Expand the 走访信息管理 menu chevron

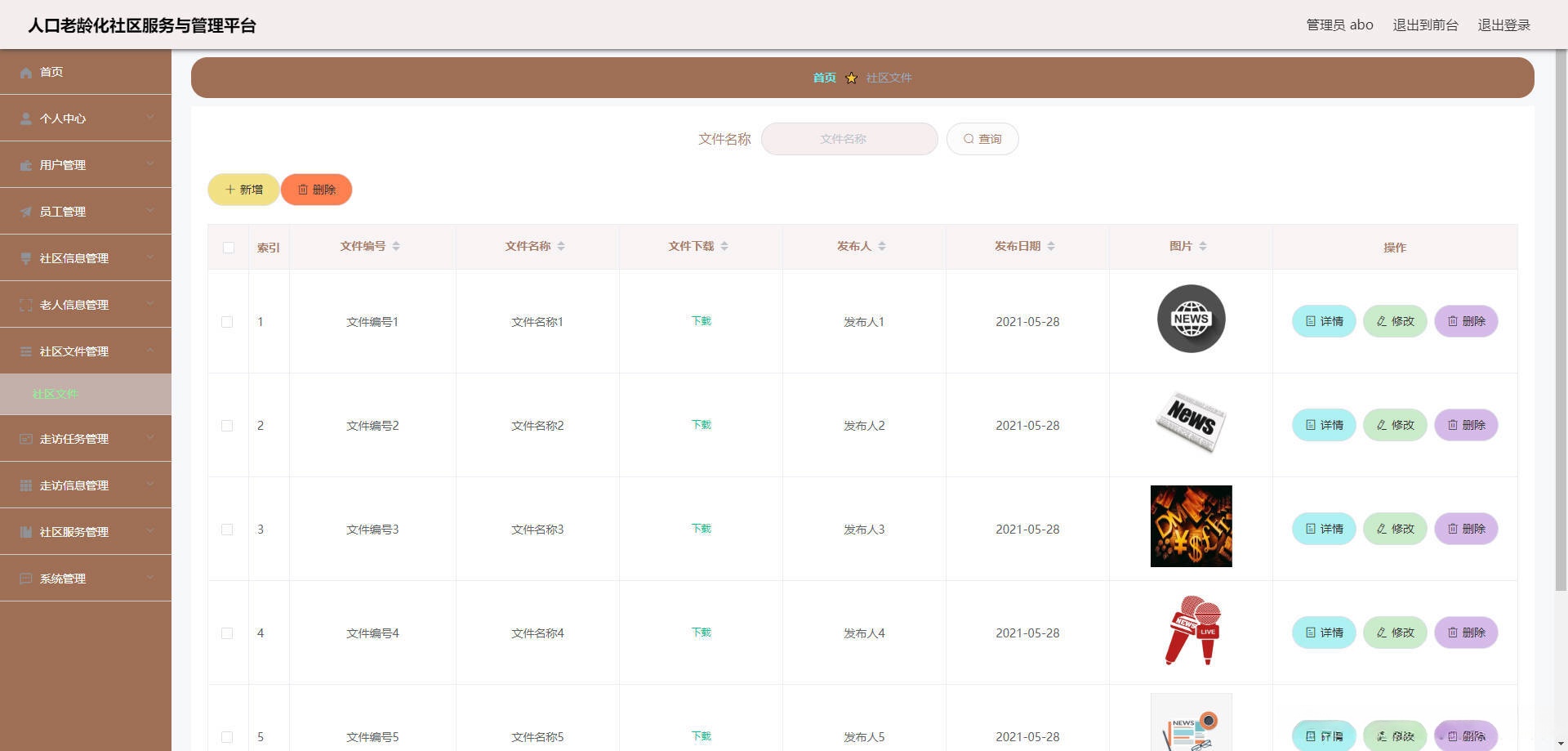click(x=150, y=485)
